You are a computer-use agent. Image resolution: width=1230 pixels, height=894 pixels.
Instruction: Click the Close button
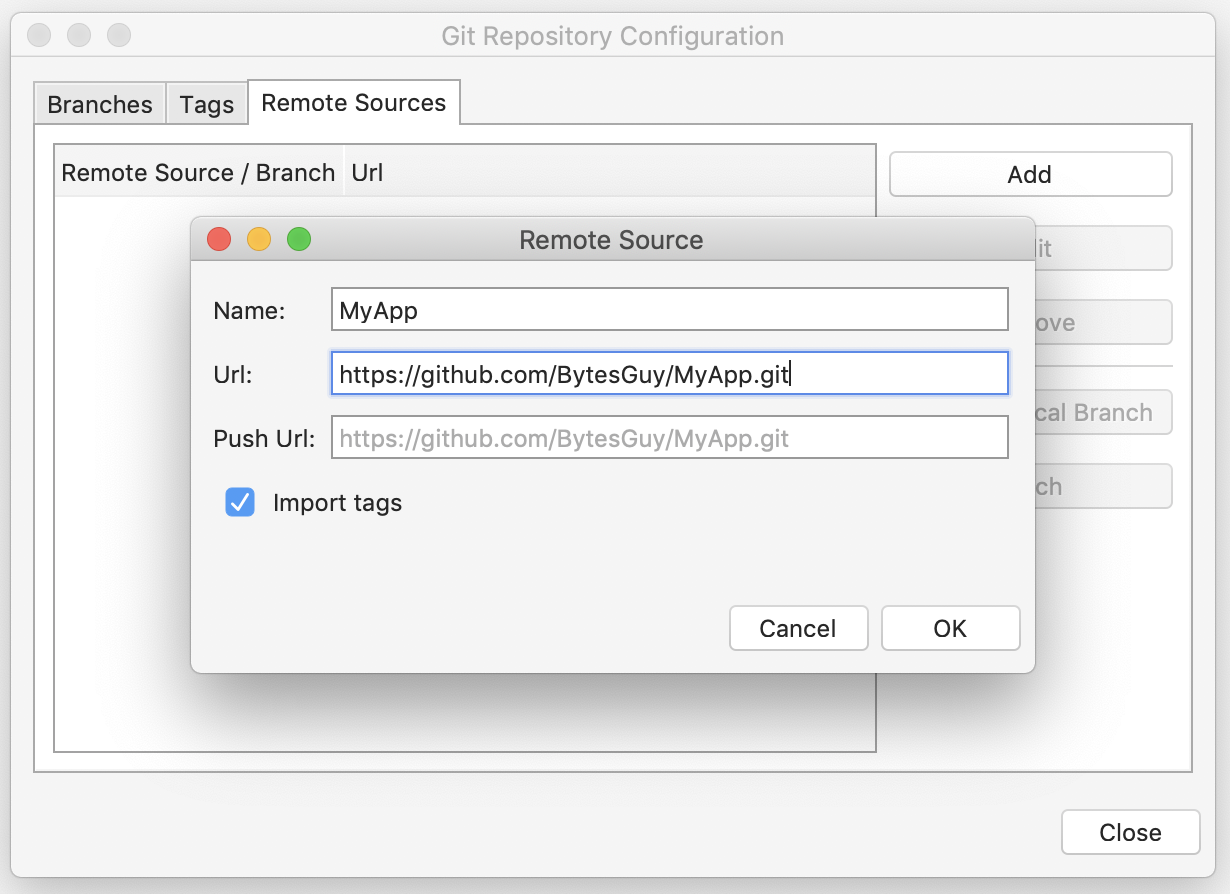click(x=1129, y=831)
